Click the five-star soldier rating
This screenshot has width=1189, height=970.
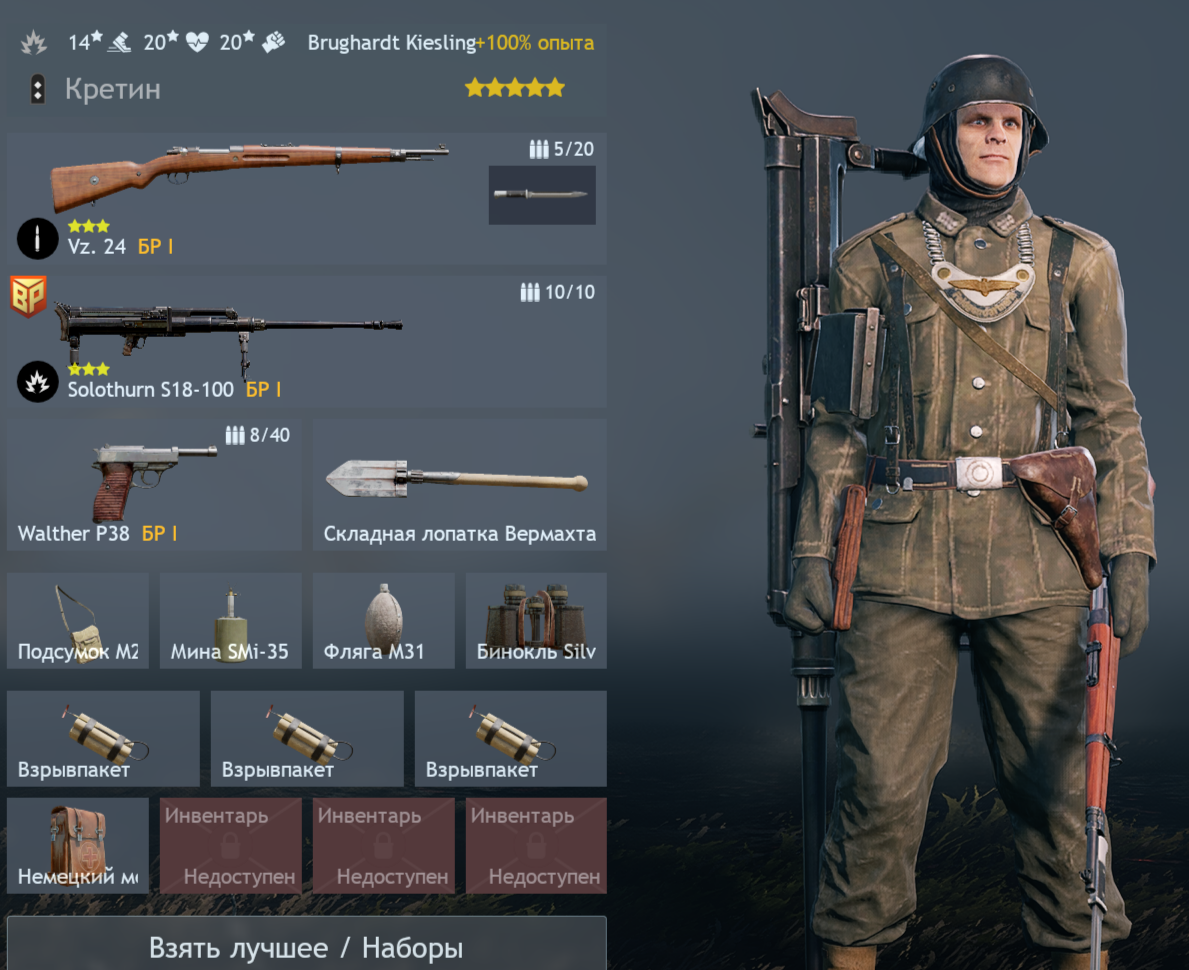pyautogui.click(x=515, y=88)
